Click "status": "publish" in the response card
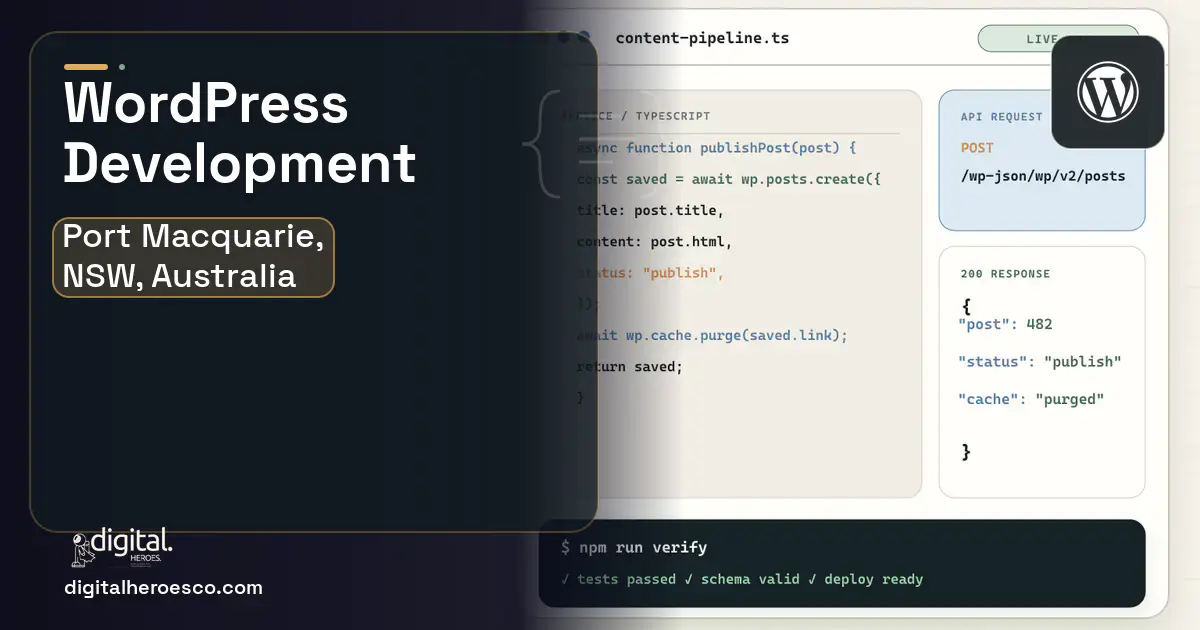The width and height of the screenshot is (1200, 630). [1040, 361]
